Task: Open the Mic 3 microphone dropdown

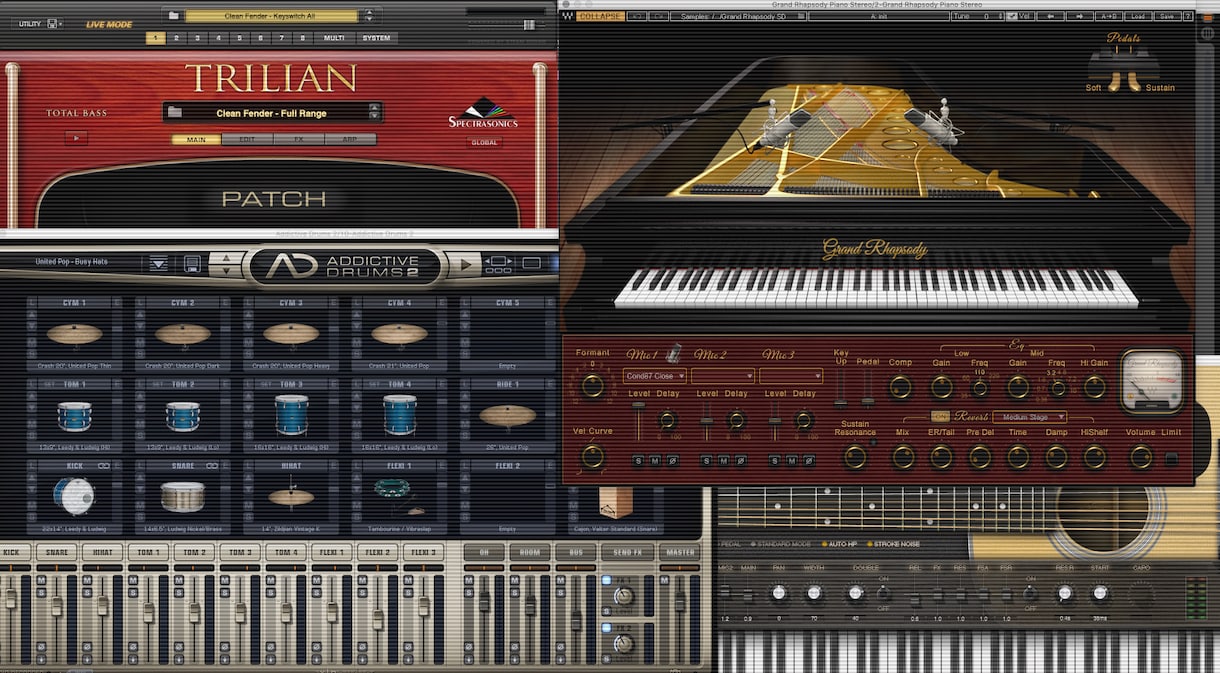Action: click(790, 376)
